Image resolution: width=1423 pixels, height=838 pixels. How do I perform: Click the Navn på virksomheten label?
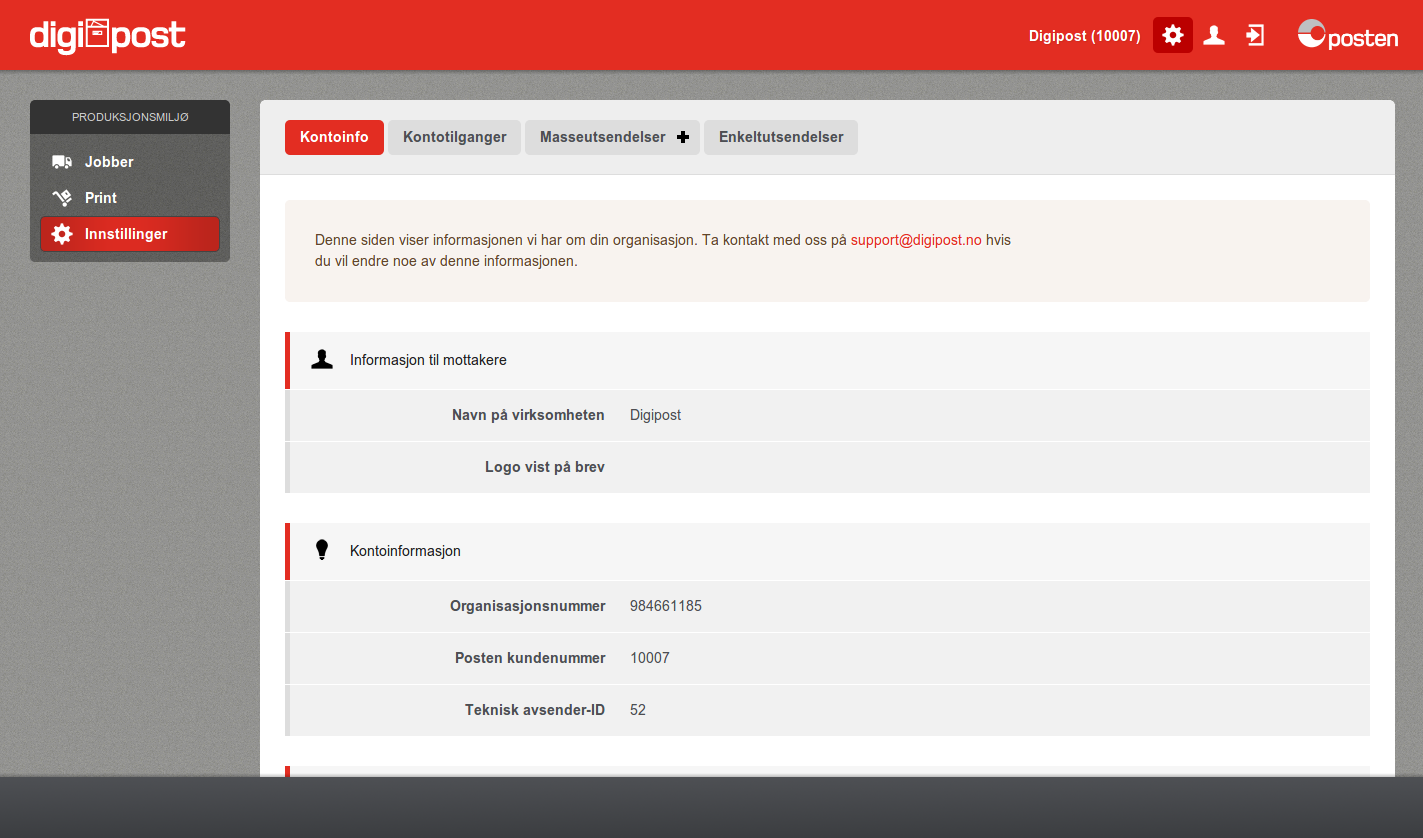528,415
